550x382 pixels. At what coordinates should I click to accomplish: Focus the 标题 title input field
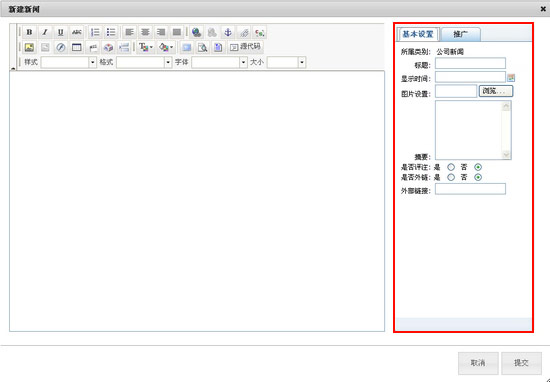tap(470, 63)
